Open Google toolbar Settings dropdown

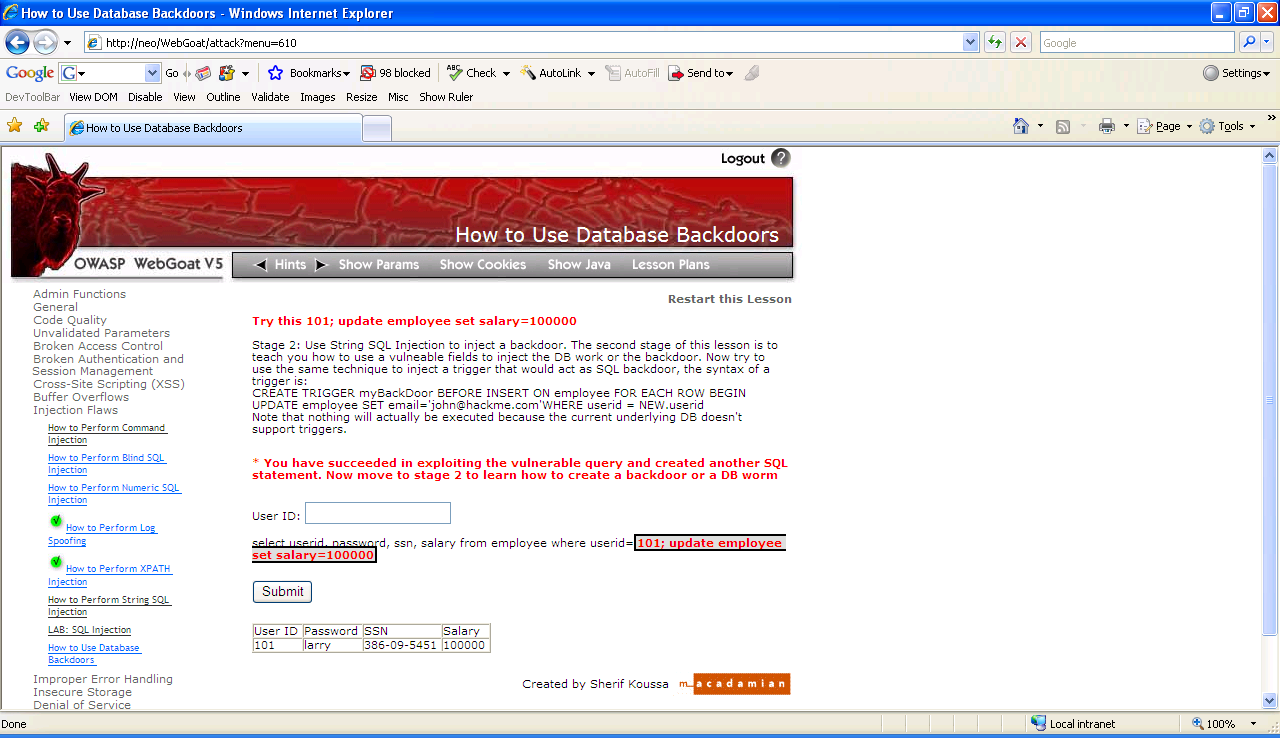(x=1236, y=73)
